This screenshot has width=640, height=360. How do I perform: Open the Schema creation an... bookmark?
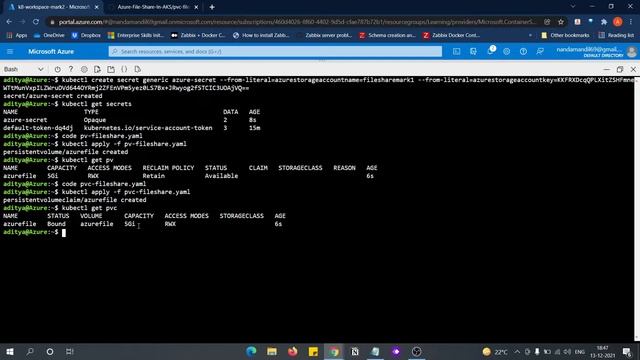[387, 36]
